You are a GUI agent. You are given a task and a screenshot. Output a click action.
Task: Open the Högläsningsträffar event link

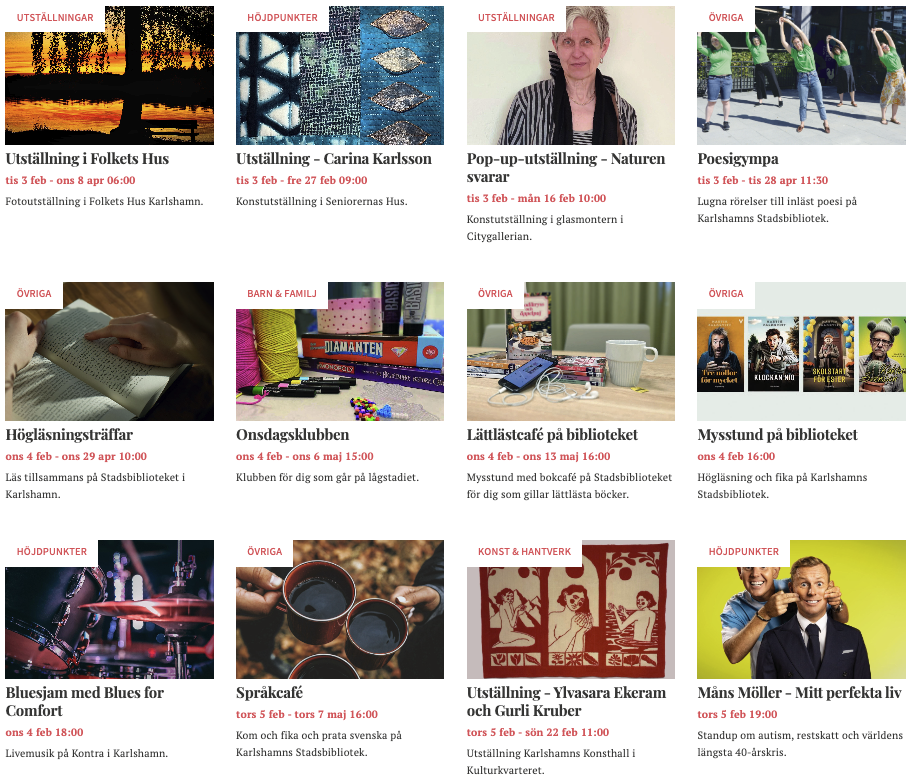click(x=69, y=435)
